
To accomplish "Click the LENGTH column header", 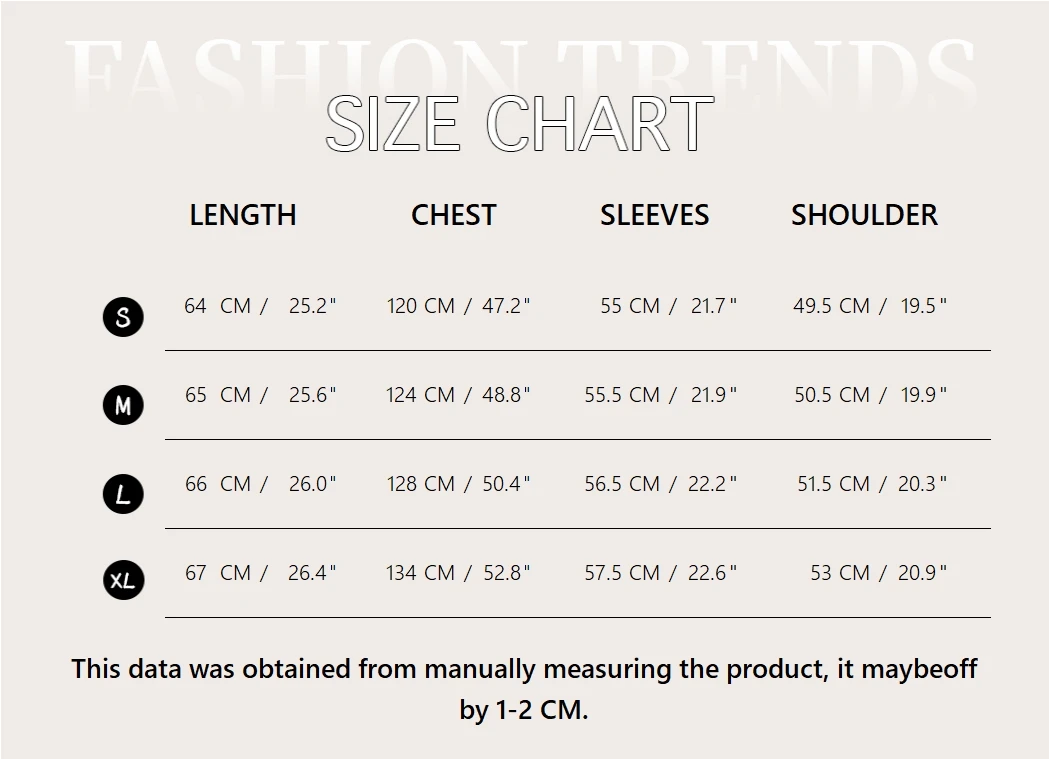I will tap(243, 215).
